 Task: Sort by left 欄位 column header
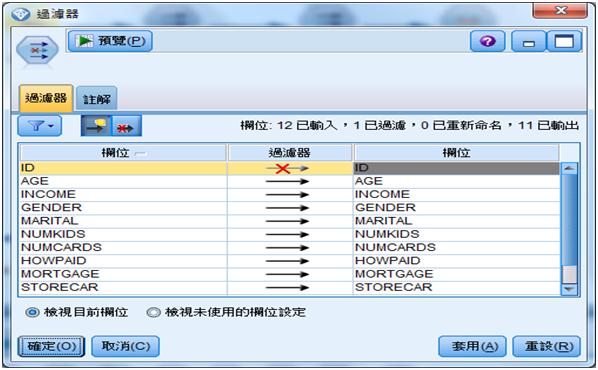123,153
